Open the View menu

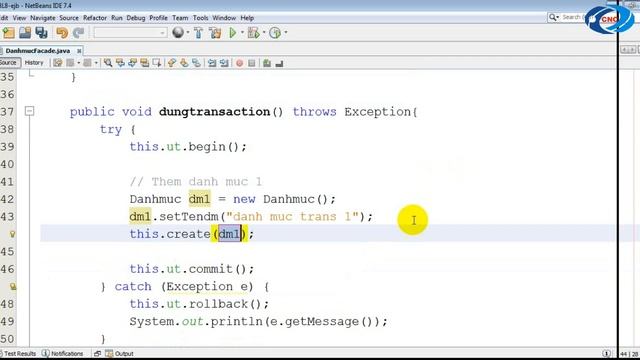19,18
